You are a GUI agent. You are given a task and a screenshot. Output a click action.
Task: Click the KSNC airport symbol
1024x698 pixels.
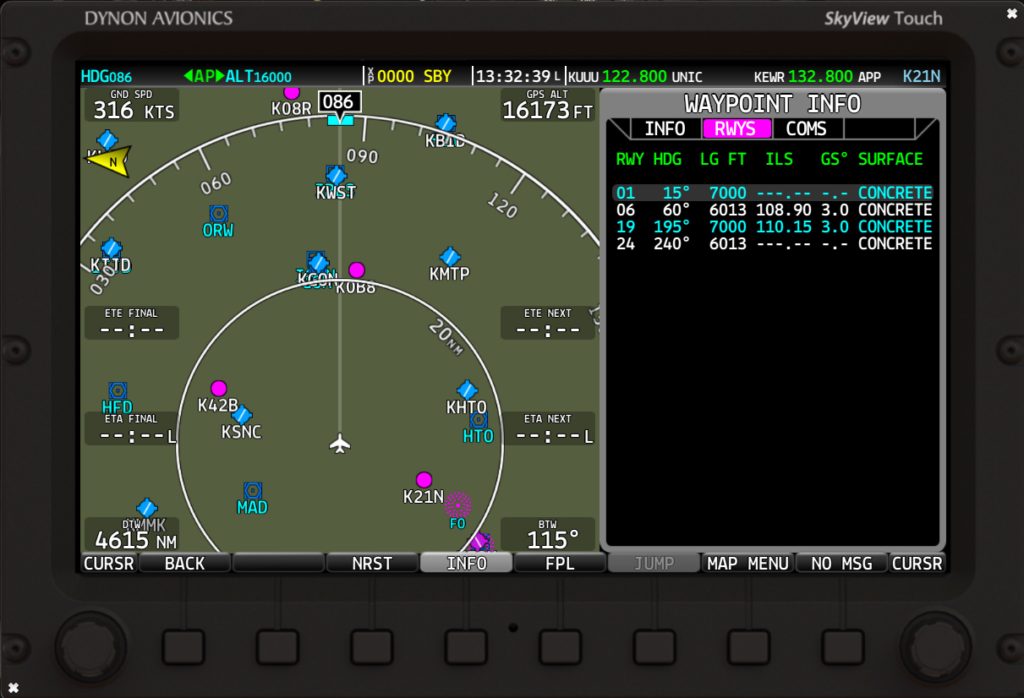[241, 414]
